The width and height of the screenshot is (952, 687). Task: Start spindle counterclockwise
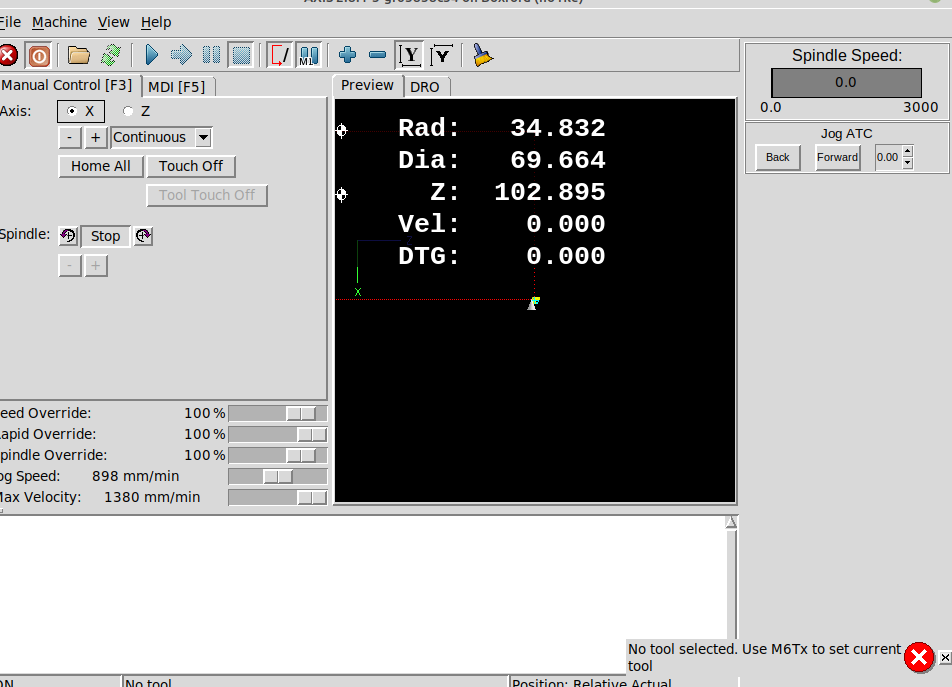click(68, 235)
